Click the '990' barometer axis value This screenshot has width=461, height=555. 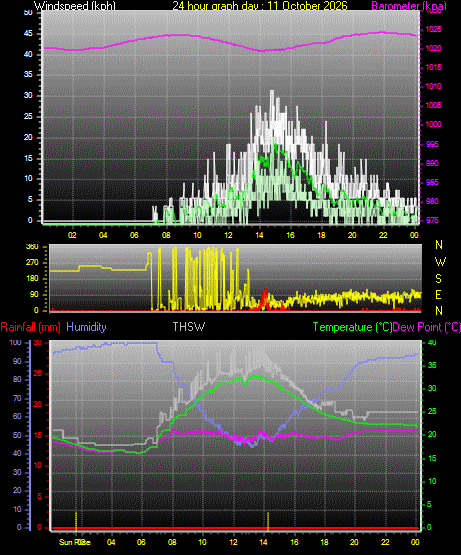coord(432,163)
